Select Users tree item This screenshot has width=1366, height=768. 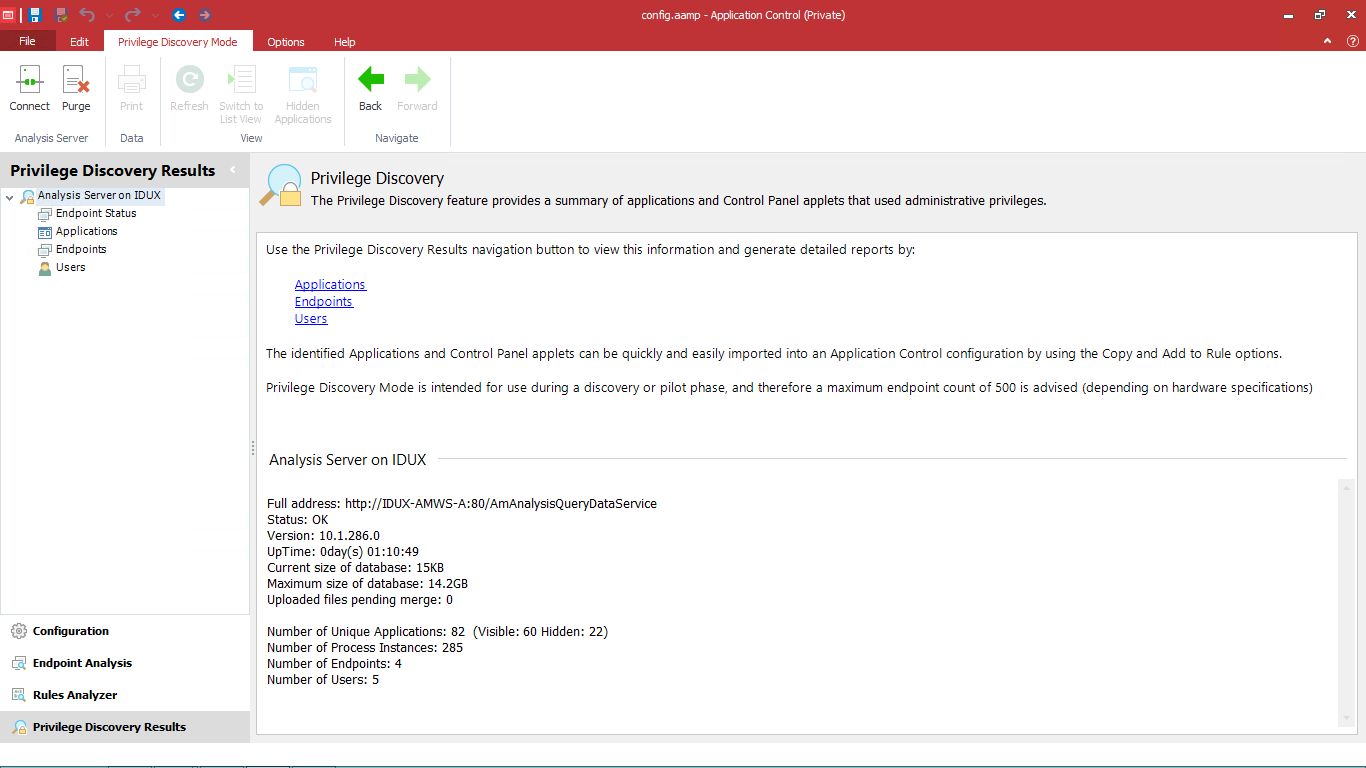[71, 267]
